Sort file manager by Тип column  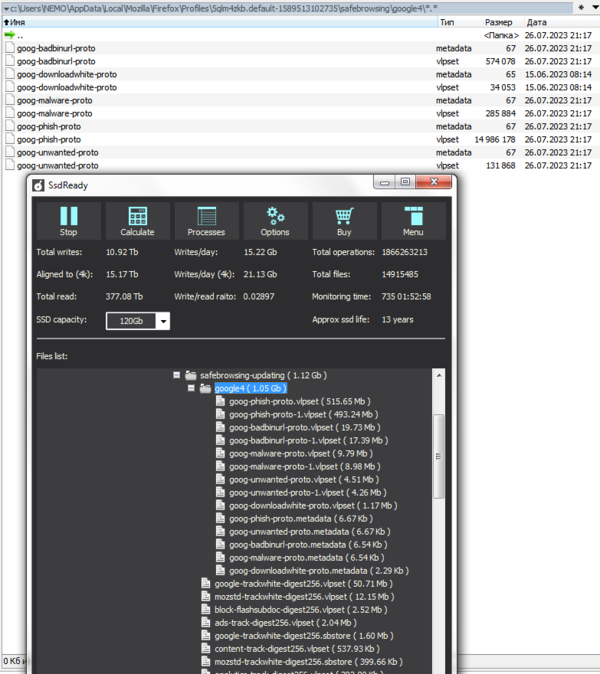pos(459,22)
